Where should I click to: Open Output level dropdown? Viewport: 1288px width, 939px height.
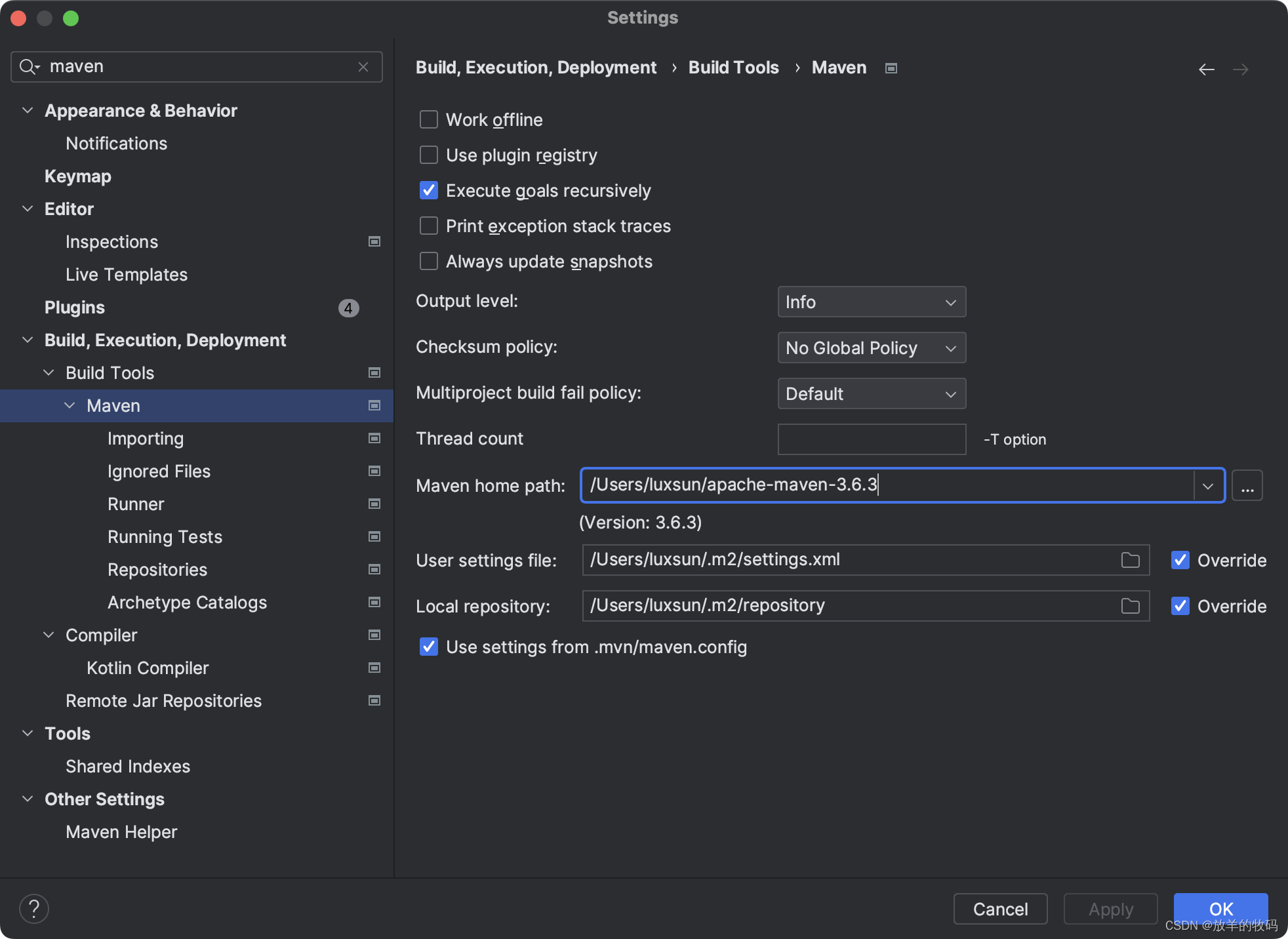(x=872, y=302)
